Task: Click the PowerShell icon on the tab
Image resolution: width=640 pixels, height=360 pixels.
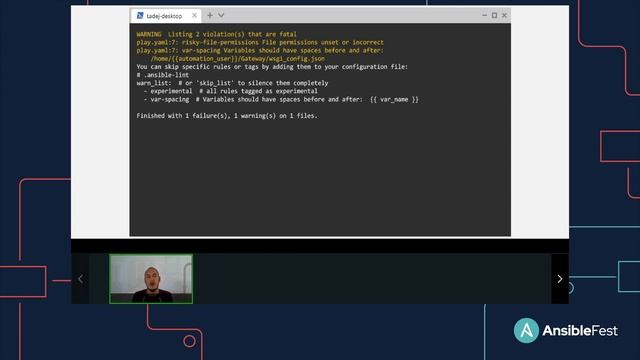Action: [140, 16]
